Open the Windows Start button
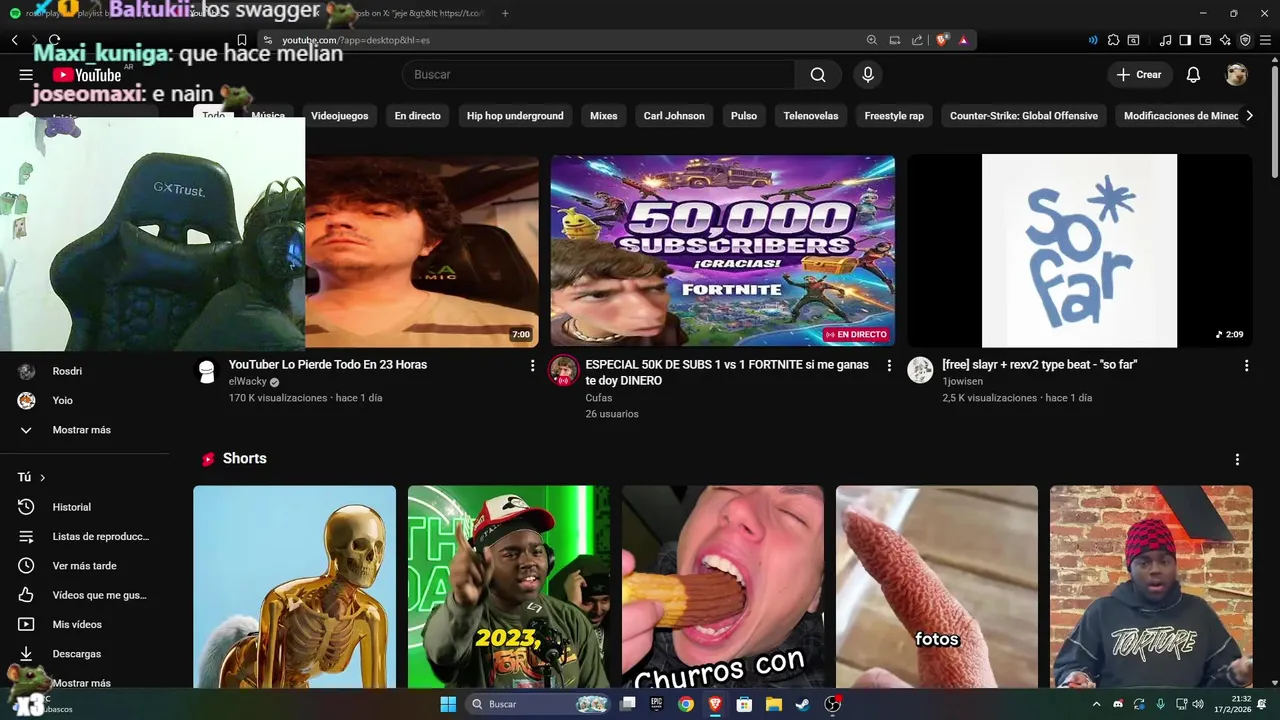The image size is (1280, 720). point(448,704)
